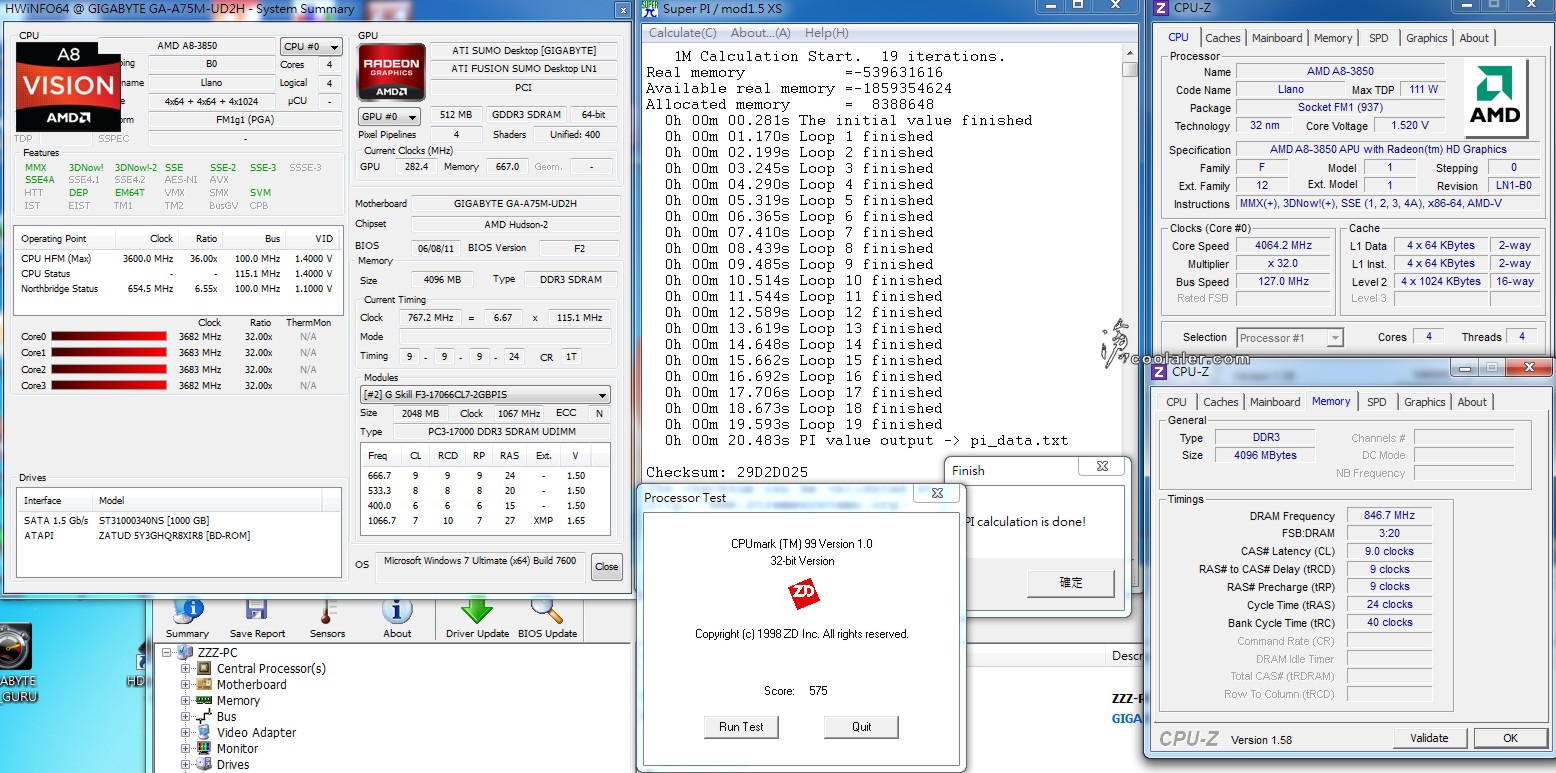Open the Summary toolbar icon in HWiNFO

tap(187, 612)
